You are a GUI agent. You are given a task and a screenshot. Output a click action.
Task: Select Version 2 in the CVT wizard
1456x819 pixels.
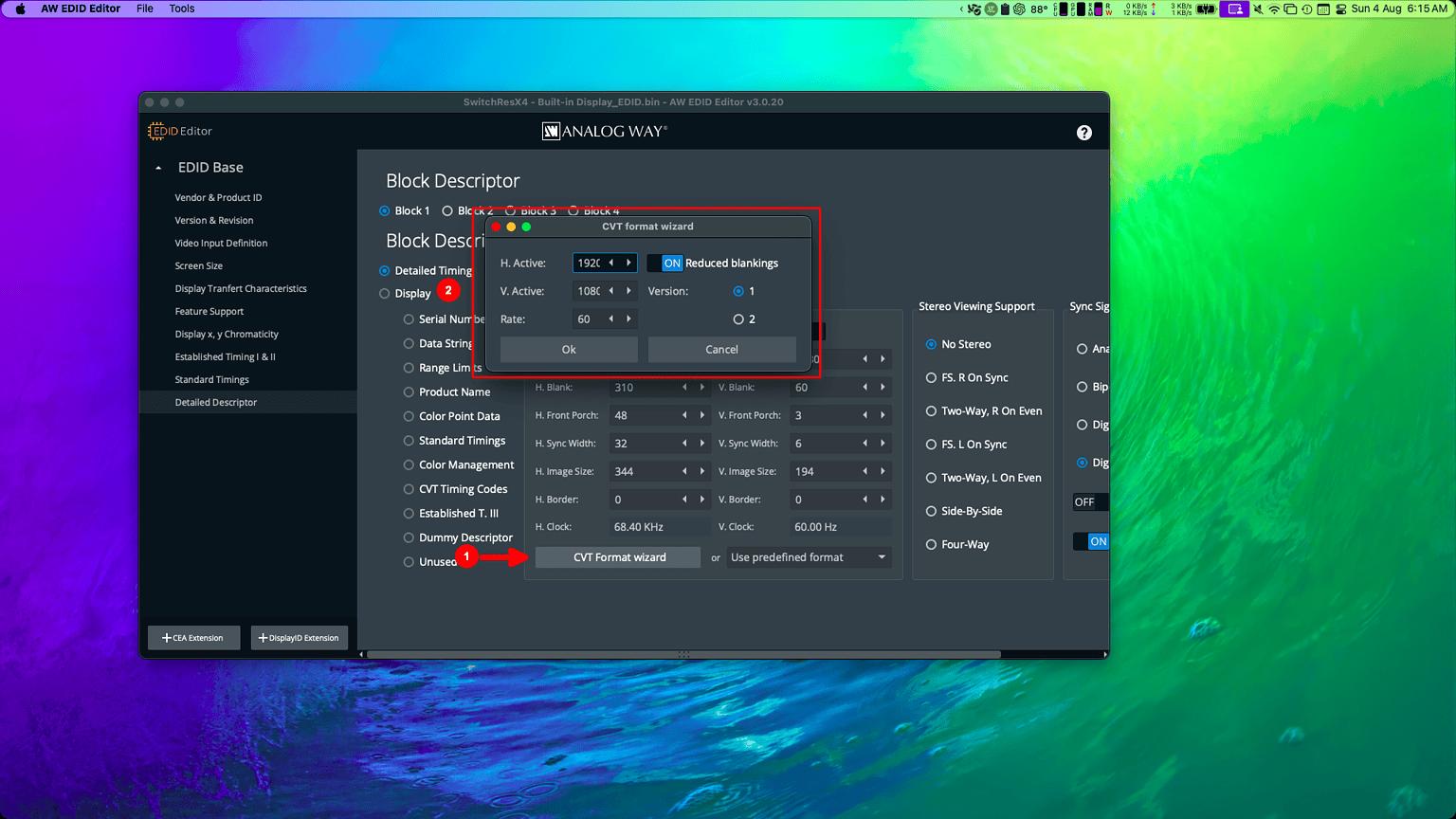point(740,319)
